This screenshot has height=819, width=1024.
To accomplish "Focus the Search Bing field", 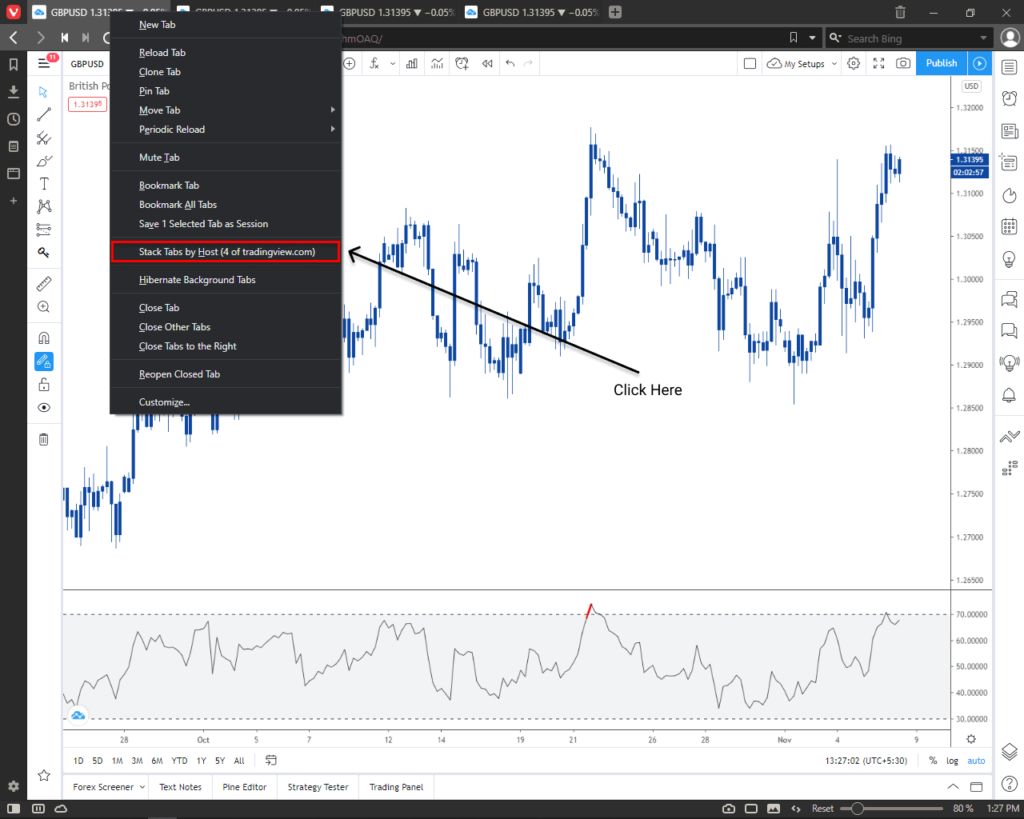I will (x=910, y=38).
